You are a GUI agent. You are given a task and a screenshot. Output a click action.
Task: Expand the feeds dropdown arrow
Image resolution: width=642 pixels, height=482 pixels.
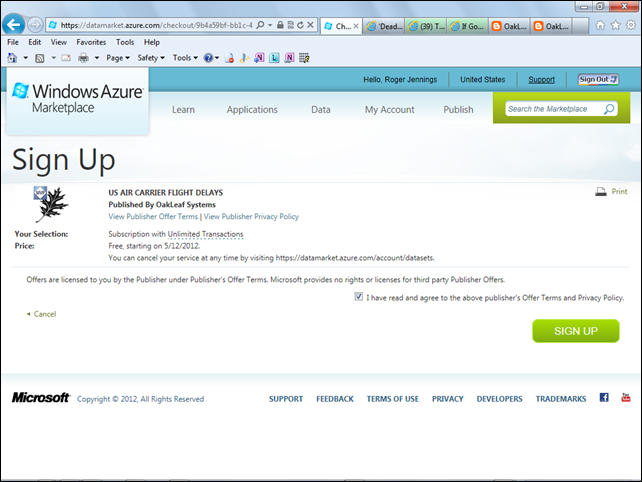[x=53, y=58]
